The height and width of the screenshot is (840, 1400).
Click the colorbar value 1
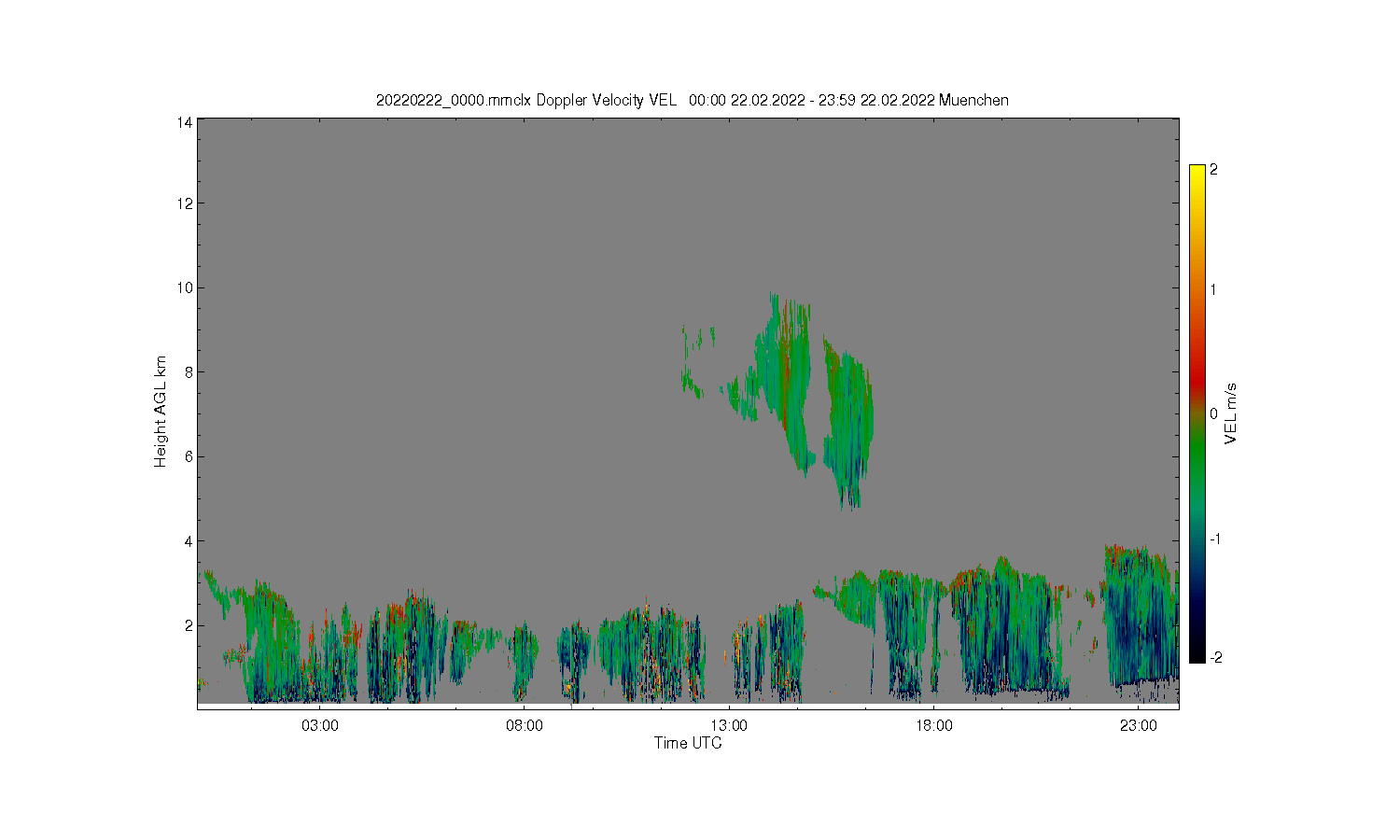click(x=1213, y=289)
